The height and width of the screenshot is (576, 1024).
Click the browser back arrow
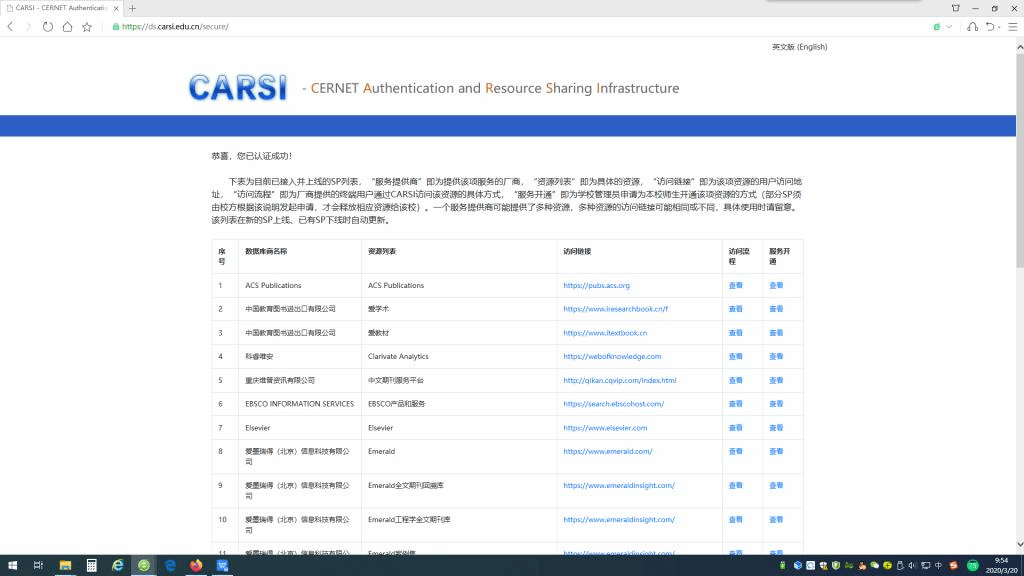pos(11,27)
